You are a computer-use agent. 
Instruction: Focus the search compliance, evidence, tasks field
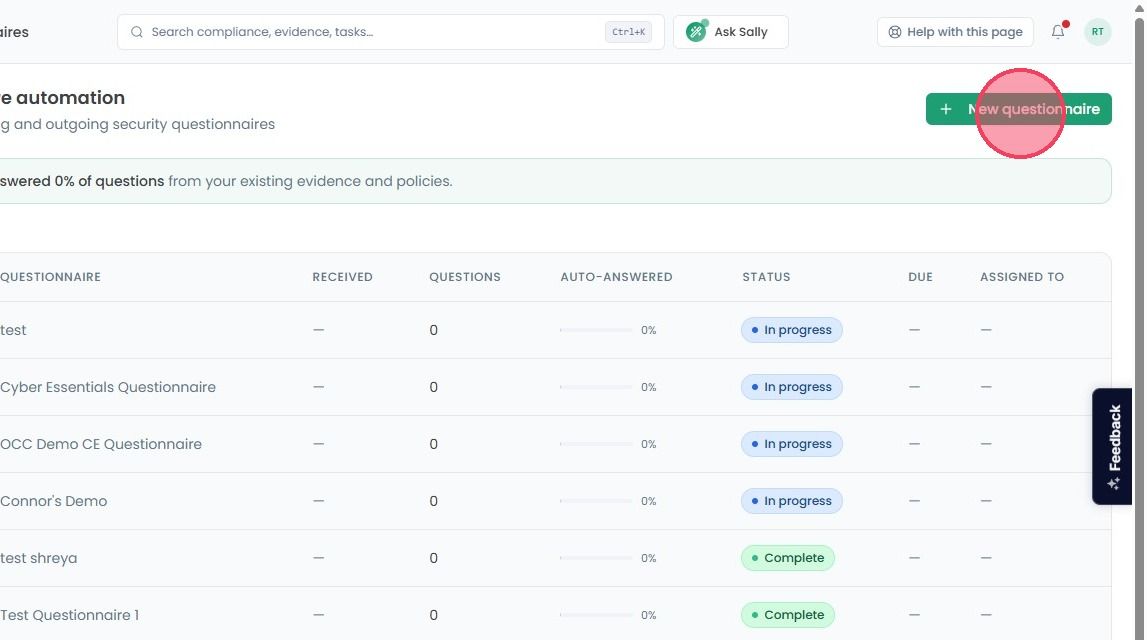391,32
